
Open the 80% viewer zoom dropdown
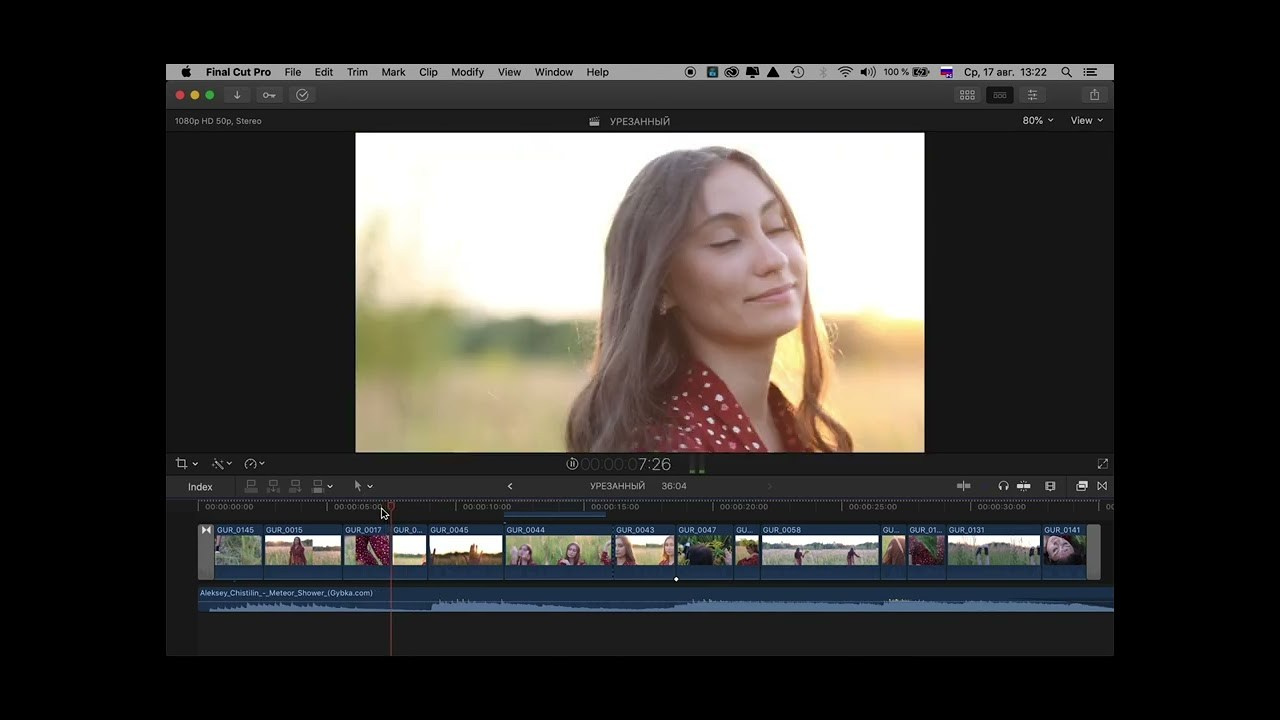pos(1037,120)
